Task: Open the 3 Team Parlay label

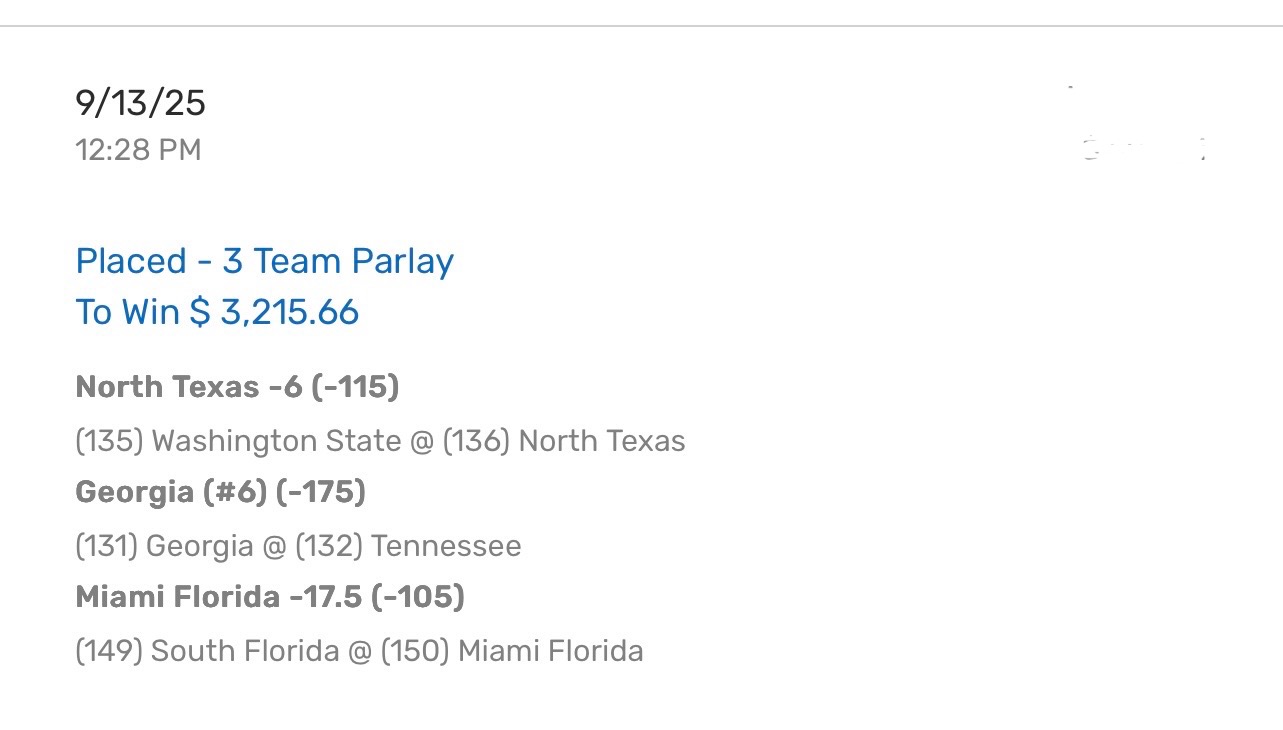Action: (x=338, y=261)
